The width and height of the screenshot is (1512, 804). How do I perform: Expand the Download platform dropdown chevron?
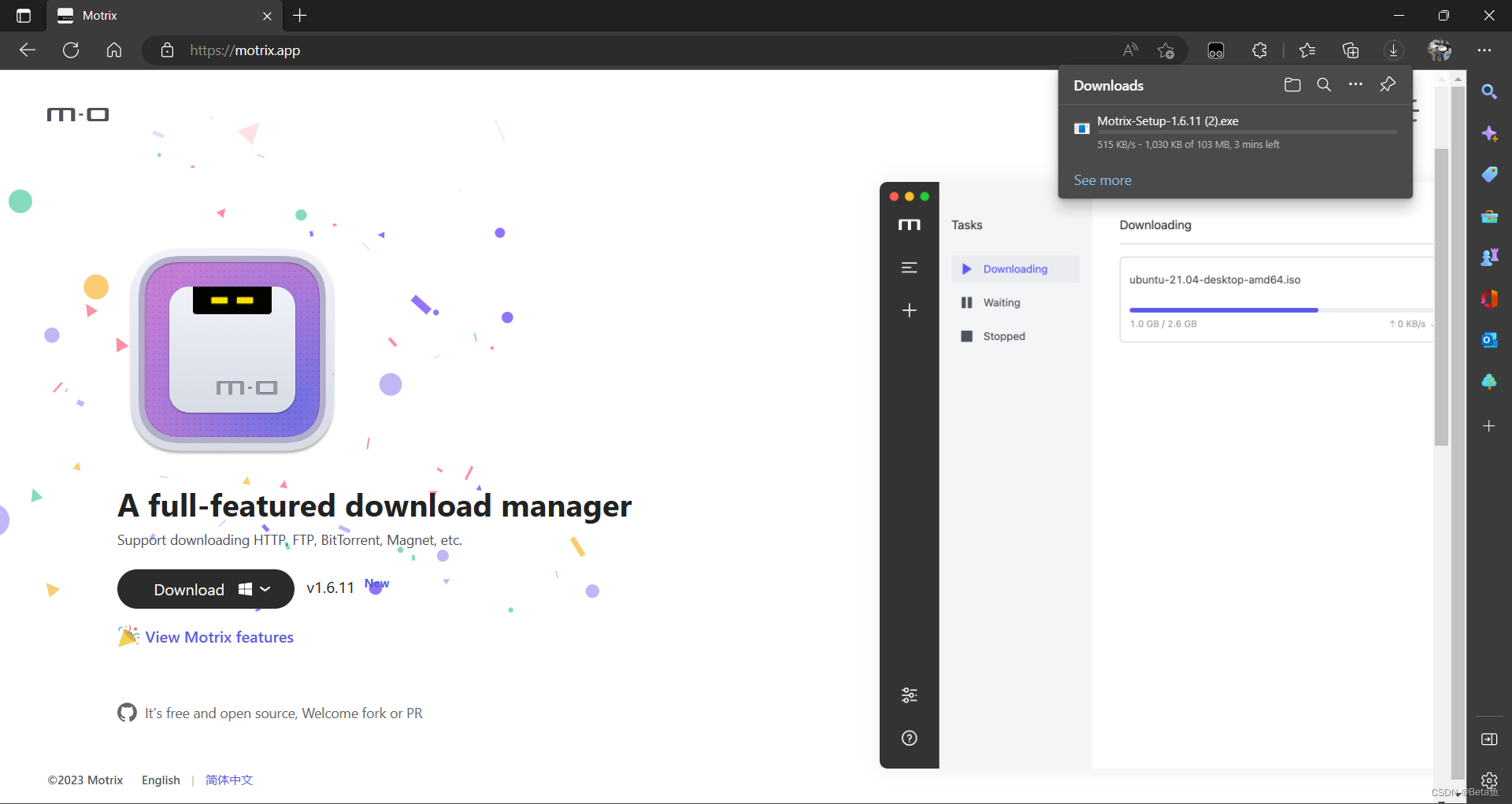265,589
